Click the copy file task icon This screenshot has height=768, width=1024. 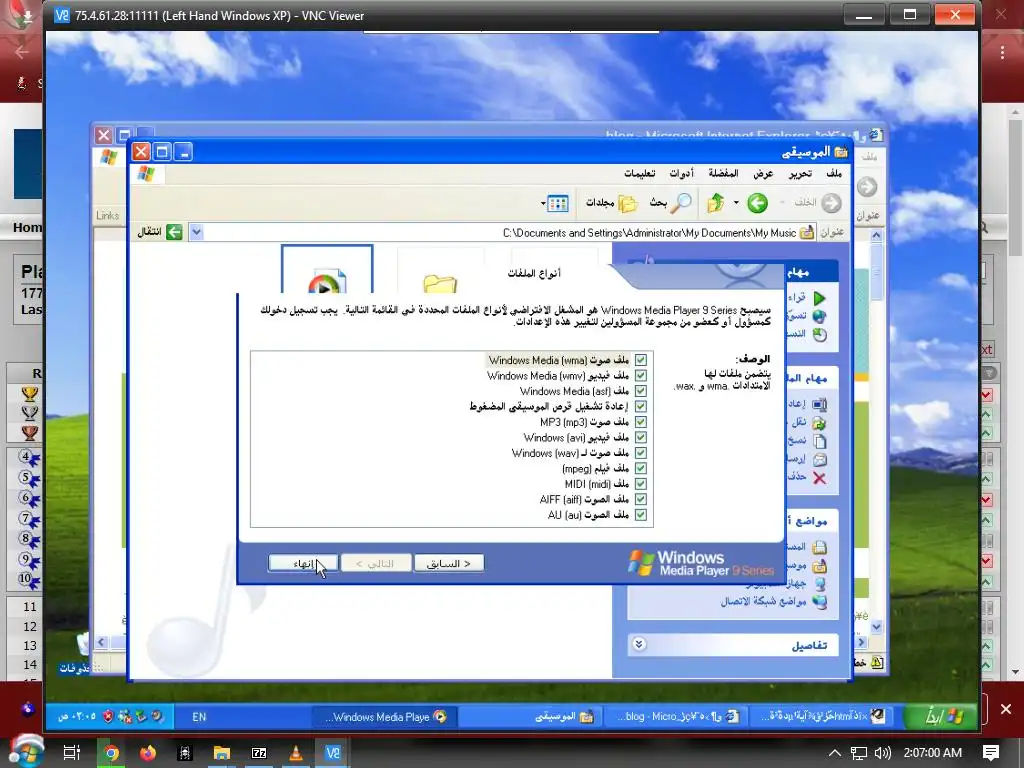(819, 441)
